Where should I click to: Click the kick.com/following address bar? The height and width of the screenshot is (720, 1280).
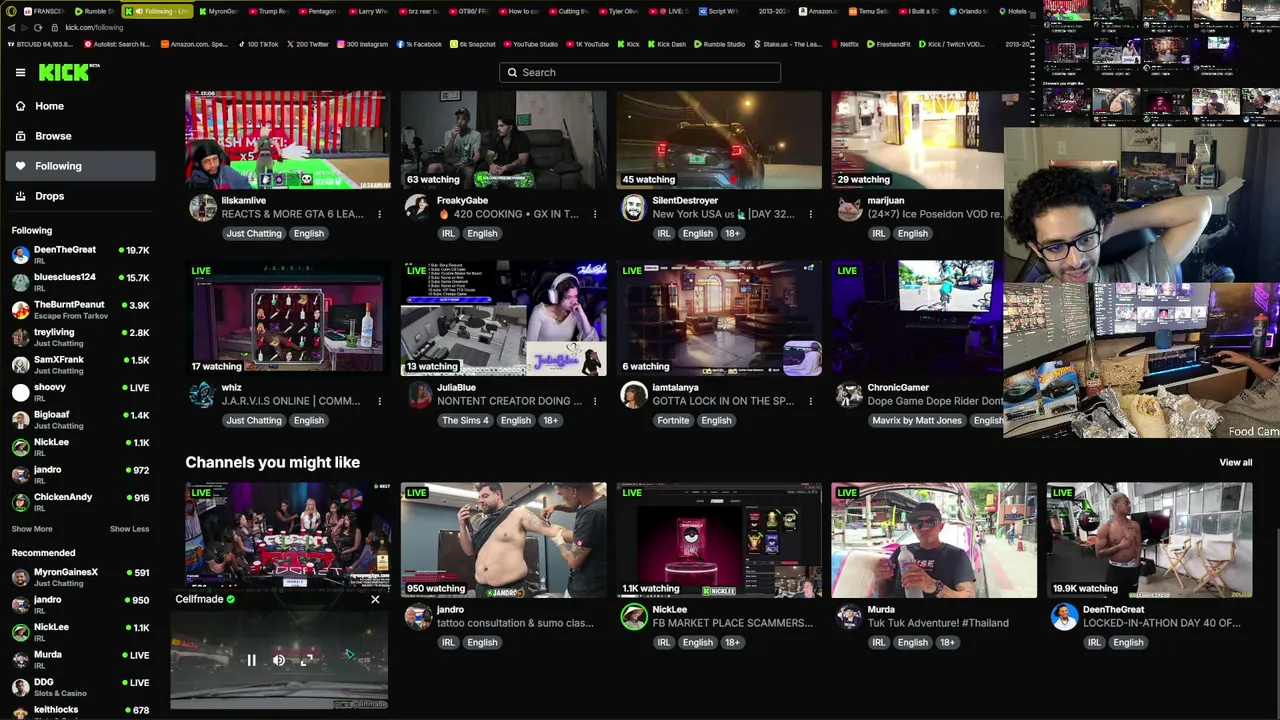click(x=94, y=27)
